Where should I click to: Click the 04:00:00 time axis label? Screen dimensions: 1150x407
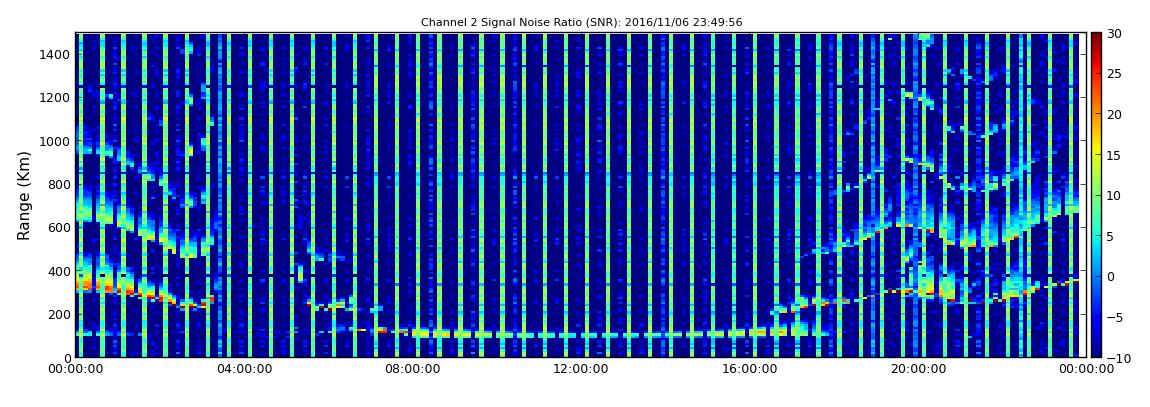pos(243,370)
